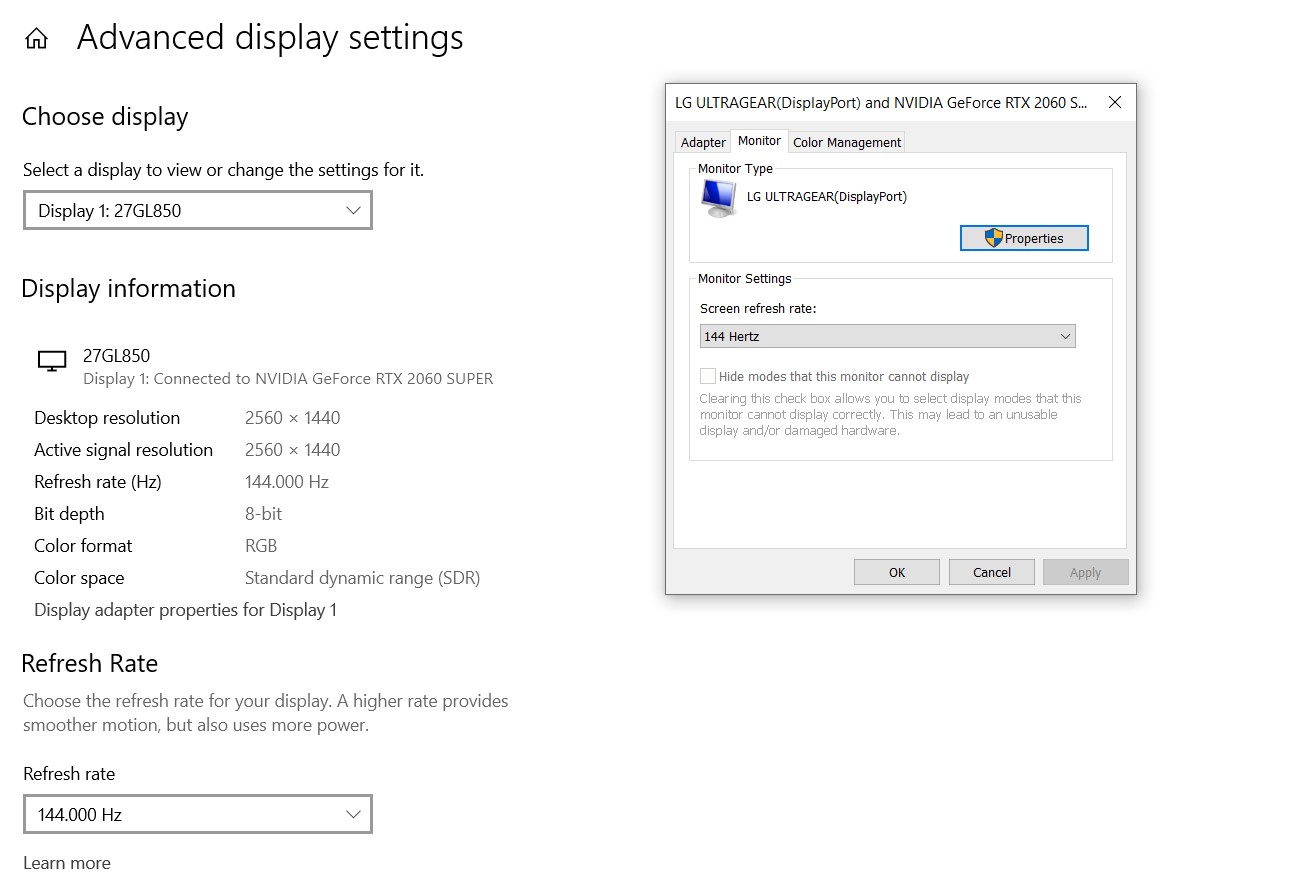Click the Screen refresh rate label

pyautogui.click(x=758, y=309)
